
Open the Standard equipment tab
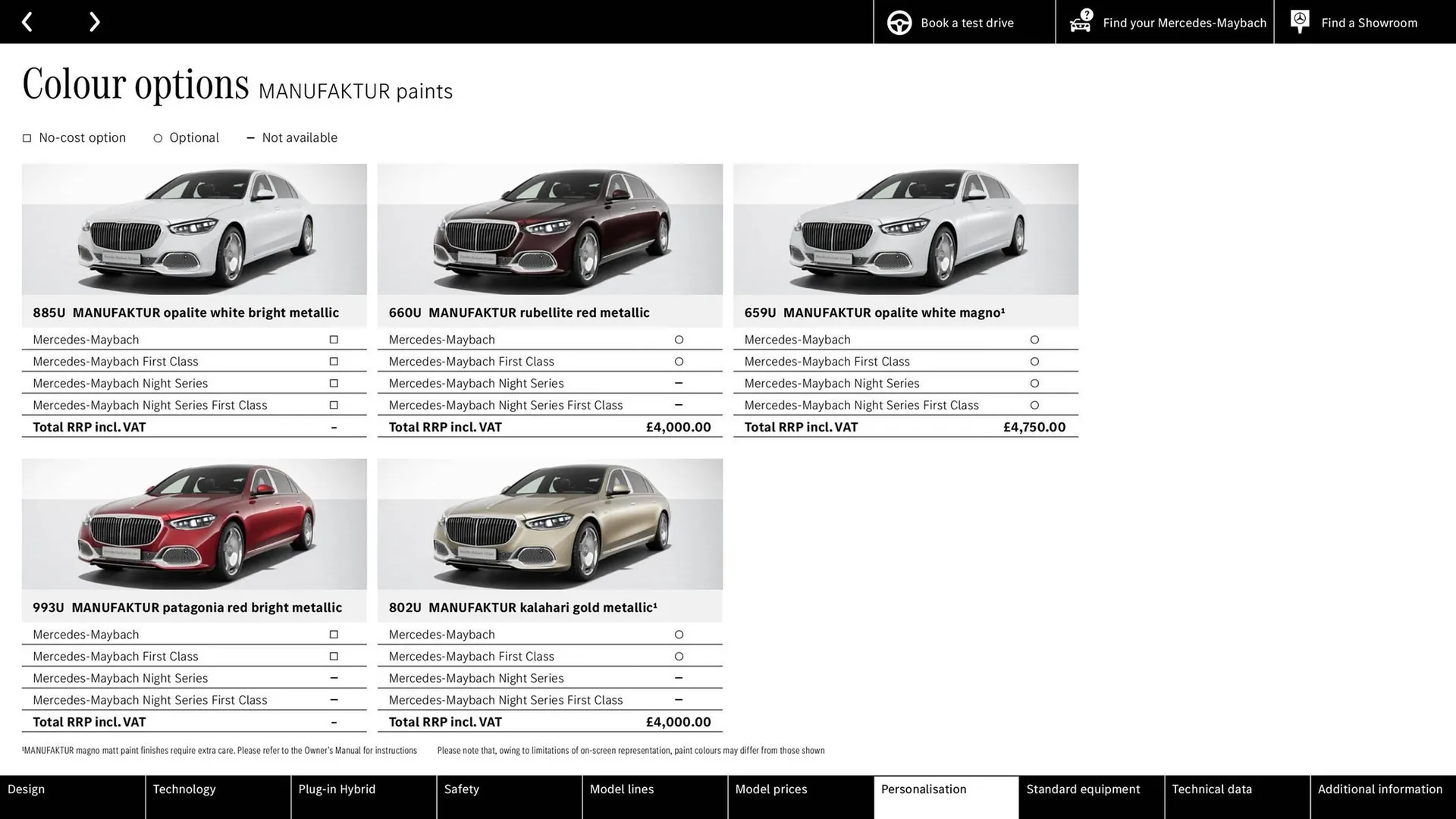tap(1083, 789)
